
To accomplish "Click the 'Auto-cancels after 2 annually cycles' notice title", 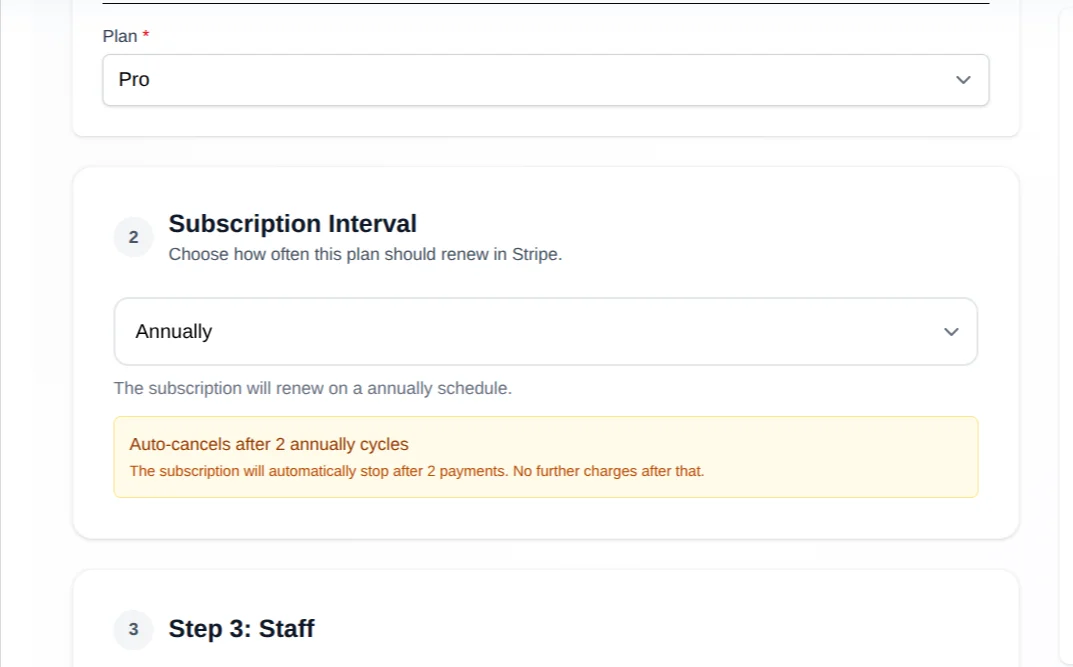I will click(x=269, y=444).
